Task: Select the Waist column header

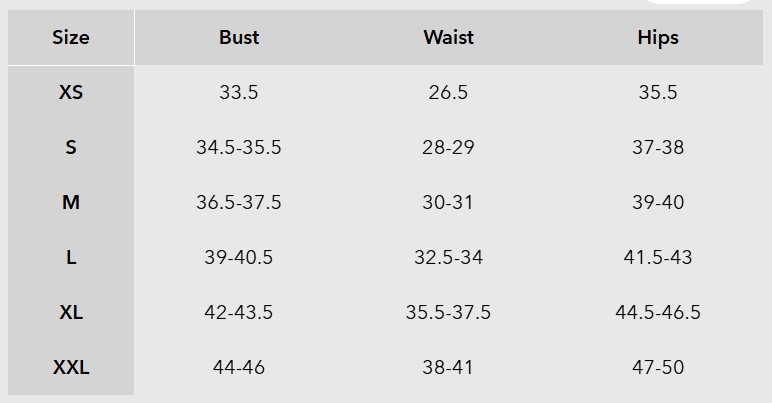Action: point(448,38)
